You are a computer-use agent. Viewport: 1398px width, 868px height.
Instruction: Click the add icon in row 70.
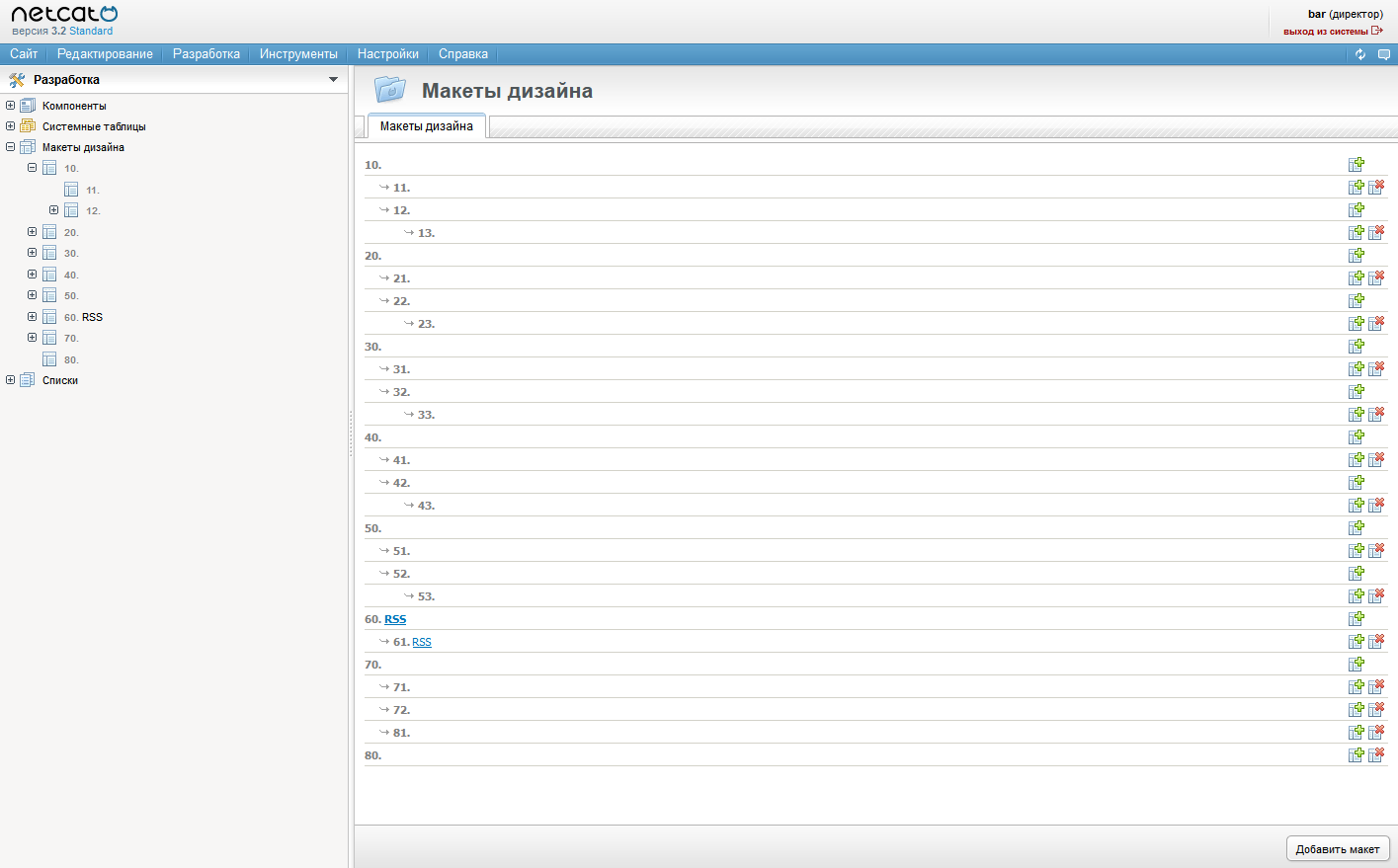coord(1357,665)
